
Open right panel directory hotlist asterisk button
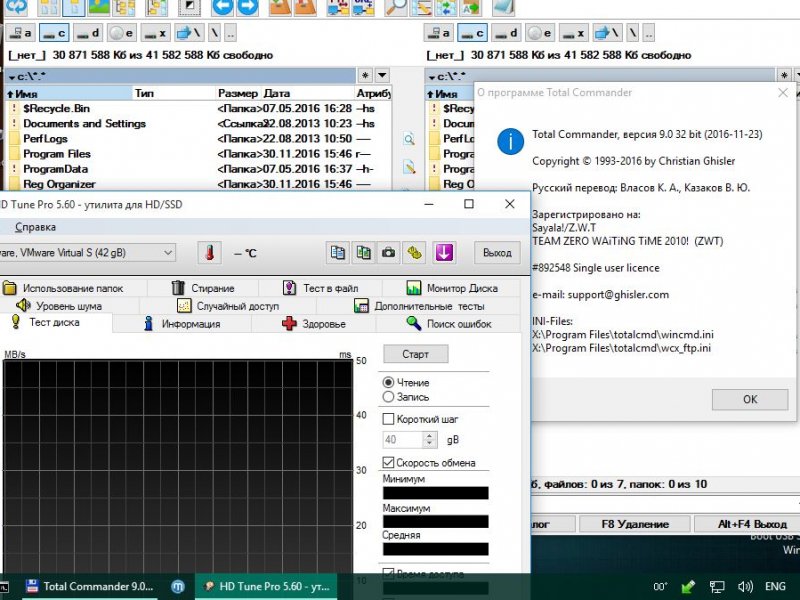[x=784, y=76]
